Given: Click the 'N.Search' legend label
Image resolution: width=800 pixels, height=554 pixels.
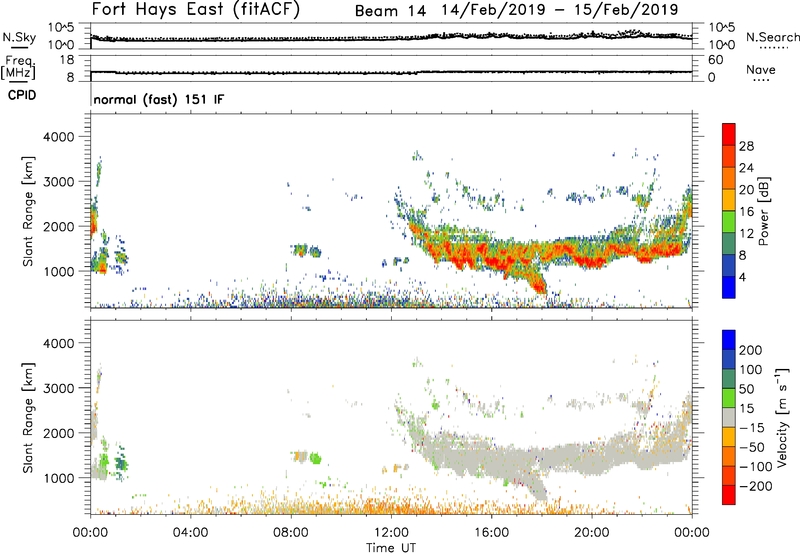Looking at the screenshot, I should [x=772, y=37].
